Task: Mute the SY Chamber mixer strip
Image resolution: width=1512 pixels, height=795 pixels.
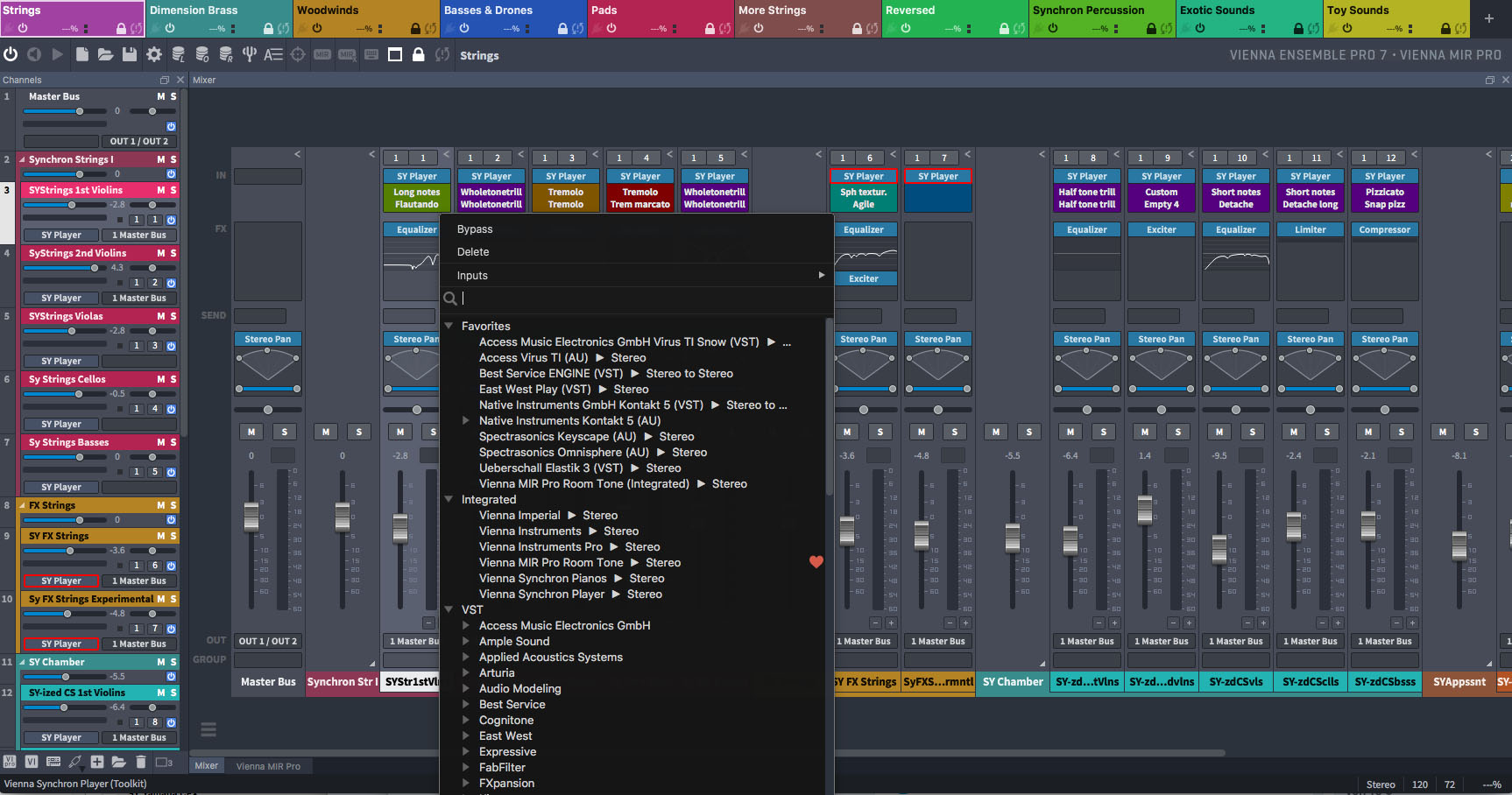Action: 996,432
